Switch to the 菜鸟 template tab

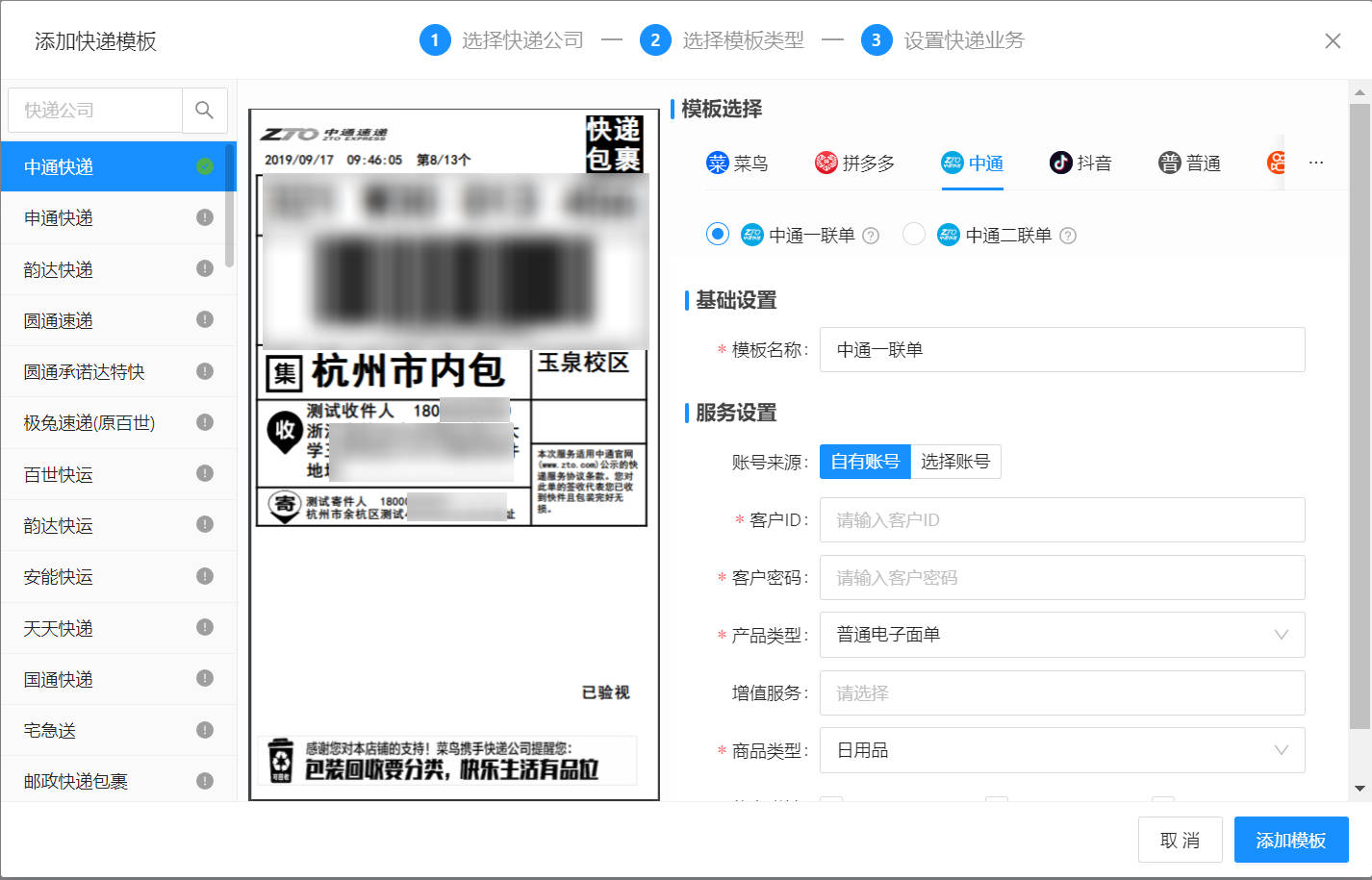point(737,163)
